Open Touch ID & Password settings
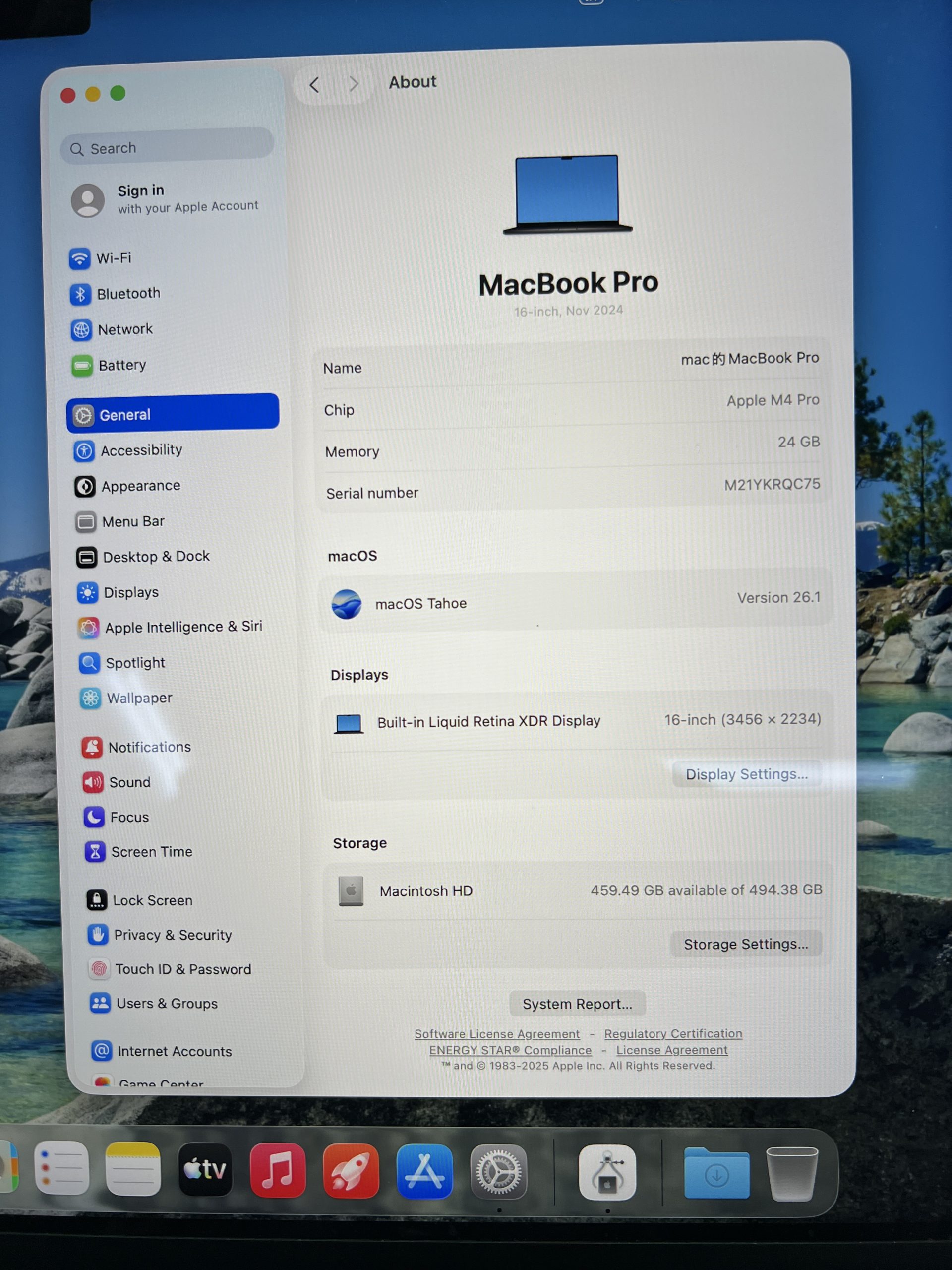Image resolution: width=952 pixels, height=1270 pixels. 182,969
